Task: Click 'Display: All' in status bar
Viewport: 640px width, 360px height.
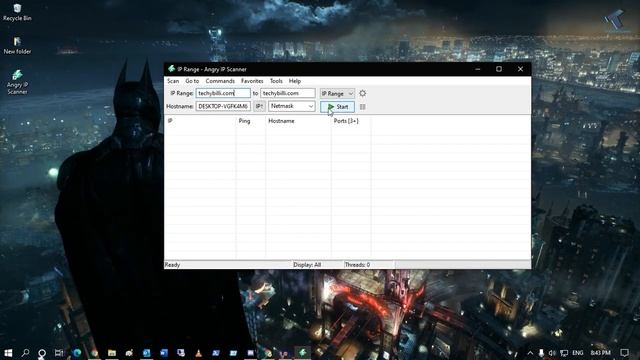Action: (x=307, y=265)
